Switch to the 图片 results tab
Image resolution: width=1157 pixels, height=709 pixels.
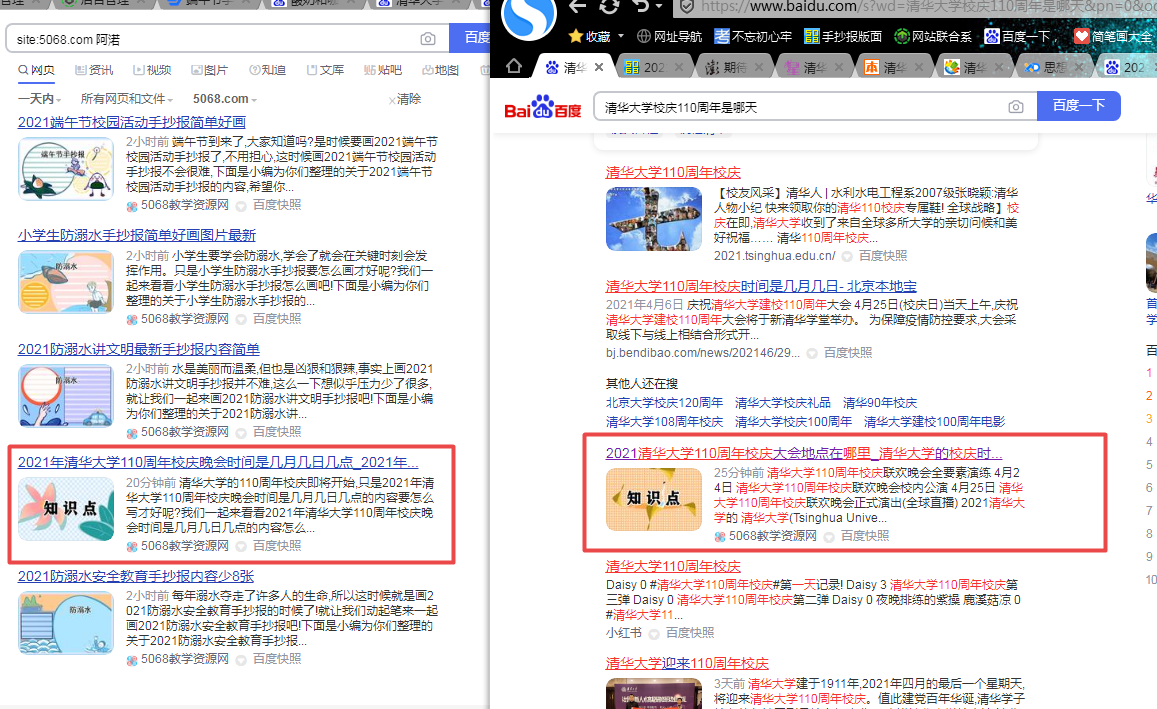coord(212,72)
